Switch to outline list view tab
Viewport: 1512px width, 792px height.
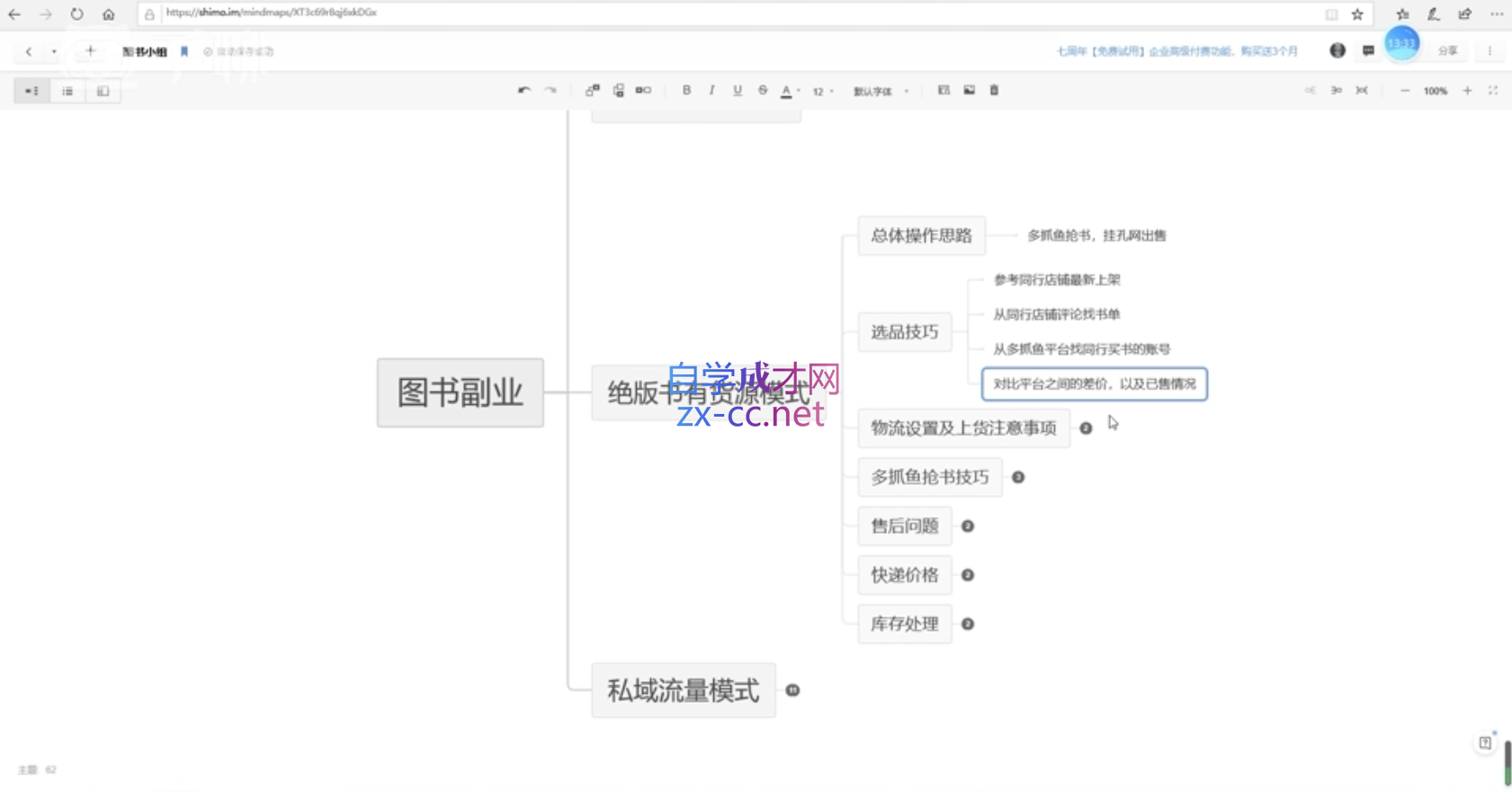[67, 92]
